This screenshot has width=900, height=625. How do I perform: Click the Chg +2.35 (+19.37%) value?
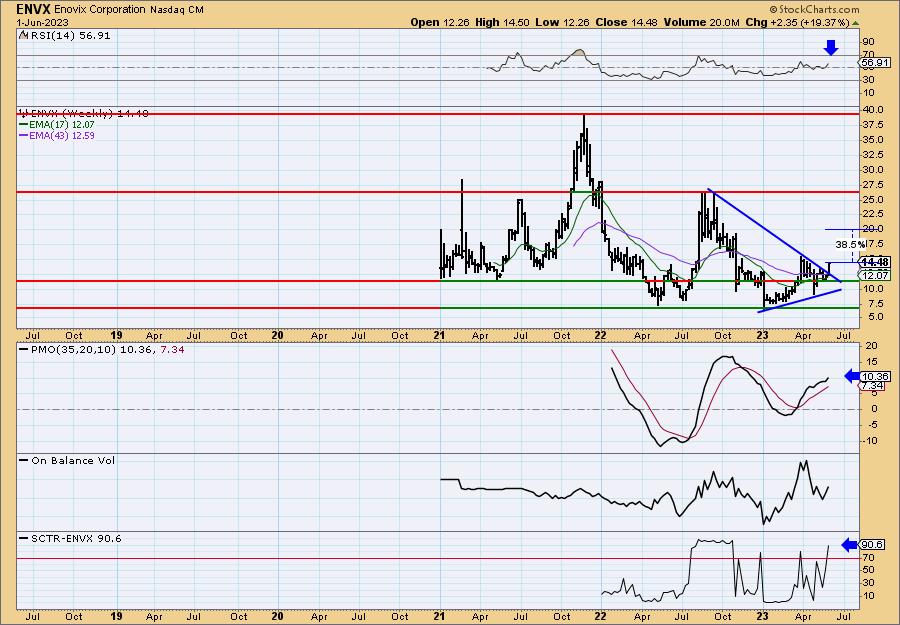click(x=797, y=22)
